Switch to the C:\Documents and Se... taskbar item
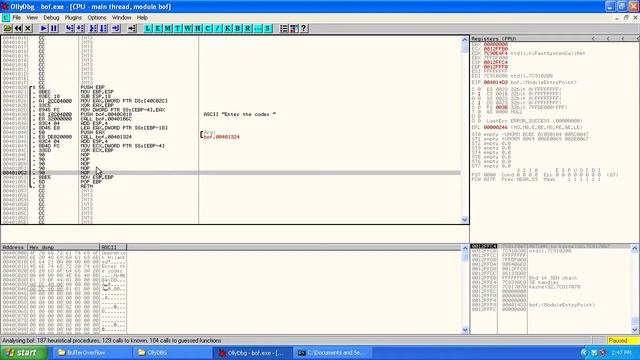The height and width of the screenshot is (360, 640). [332, 353]
